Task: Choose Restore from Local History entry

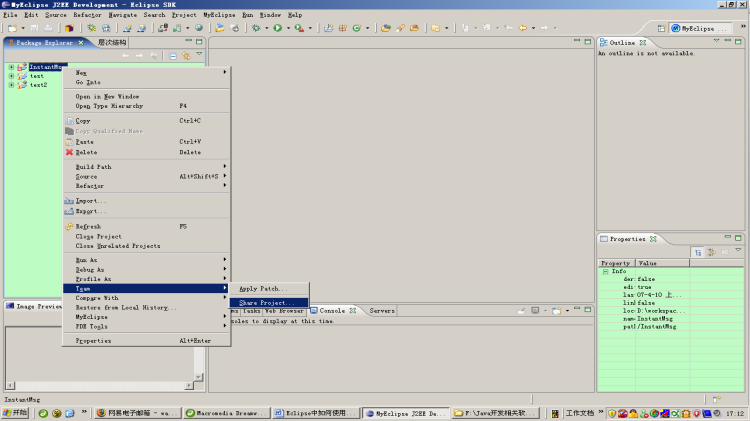Action: [146, 307]
